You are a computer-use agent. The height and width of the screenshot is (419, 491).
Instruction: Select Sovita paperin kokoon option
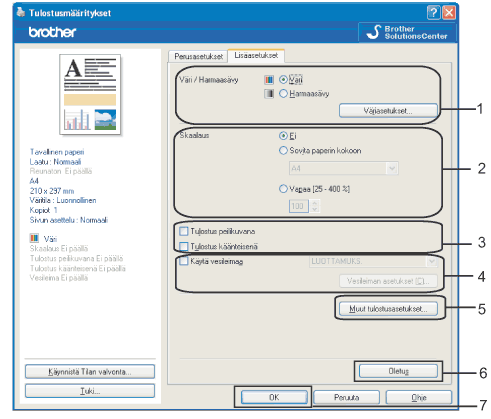pyautogui.click(x=283, y=151)
